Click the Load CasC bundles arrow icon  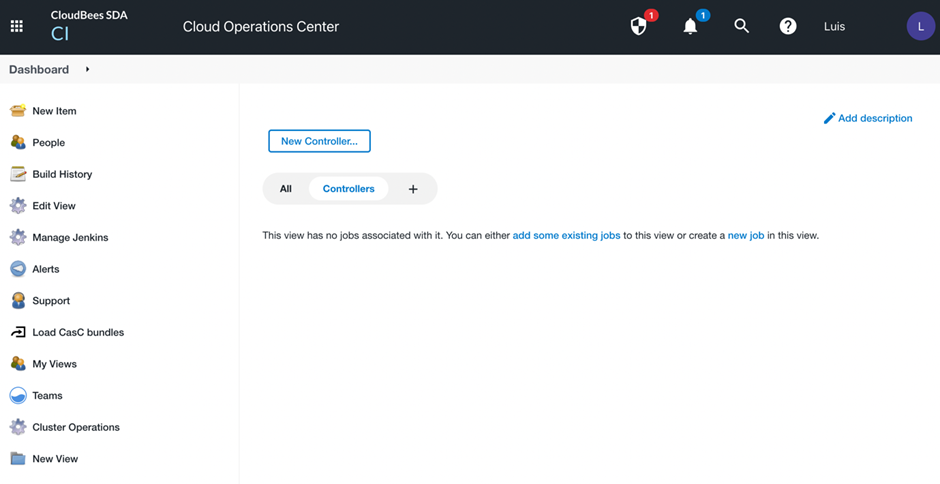pyautogui.click(x=18, y=332)
